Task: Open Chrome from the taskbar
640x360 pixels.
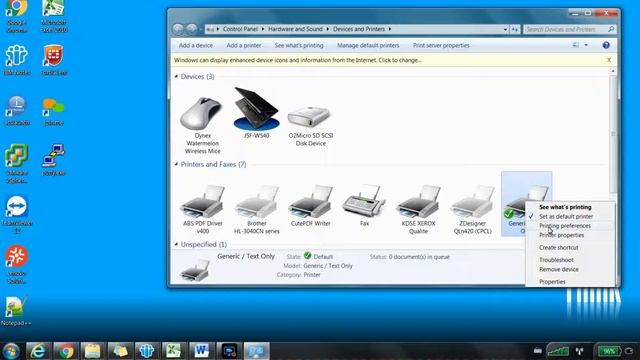Action: pos(65,351)
